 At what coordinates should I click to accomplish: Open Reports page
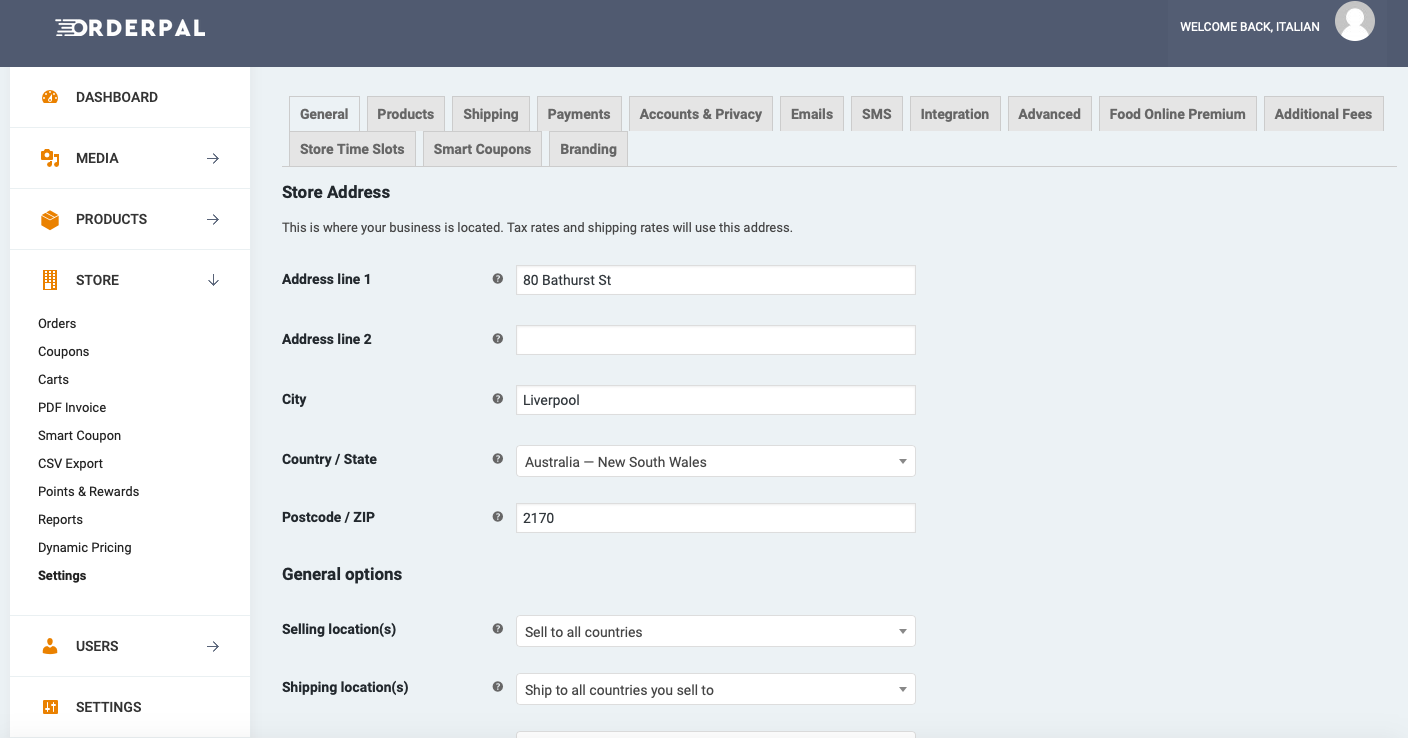pos(61,519)
